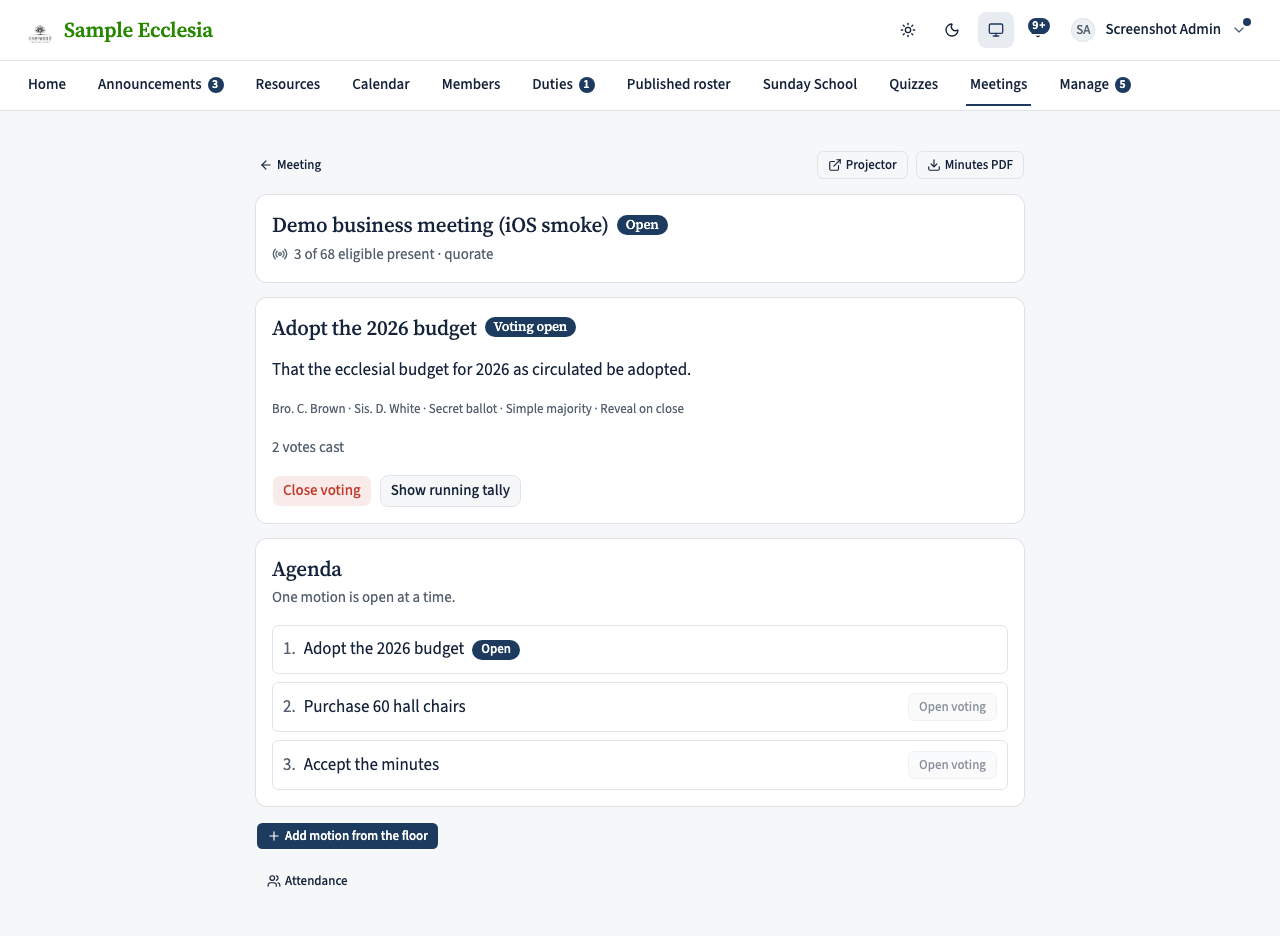Viewport: 1280px width, 936px height.
Task: Click the Screenshot Admin user name
Action: click(1163, 29)
